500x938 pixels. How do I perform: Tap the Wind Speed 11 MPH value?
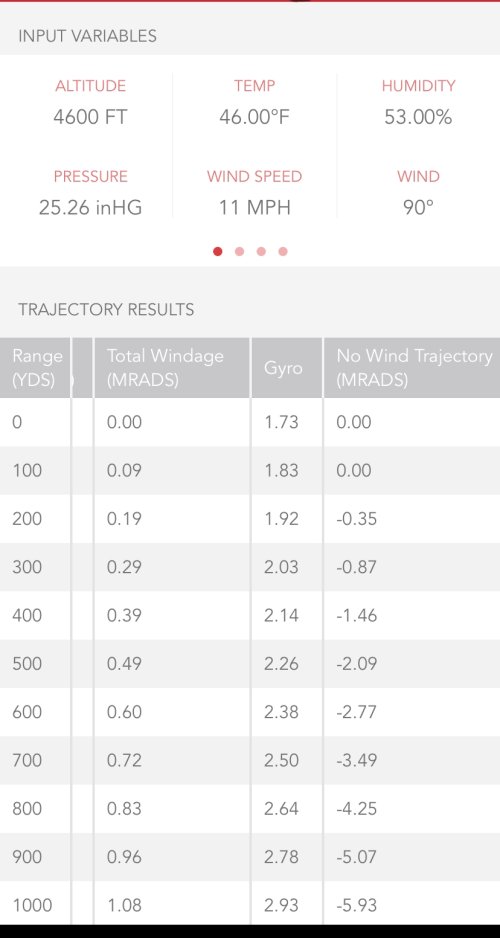point(254,208)
